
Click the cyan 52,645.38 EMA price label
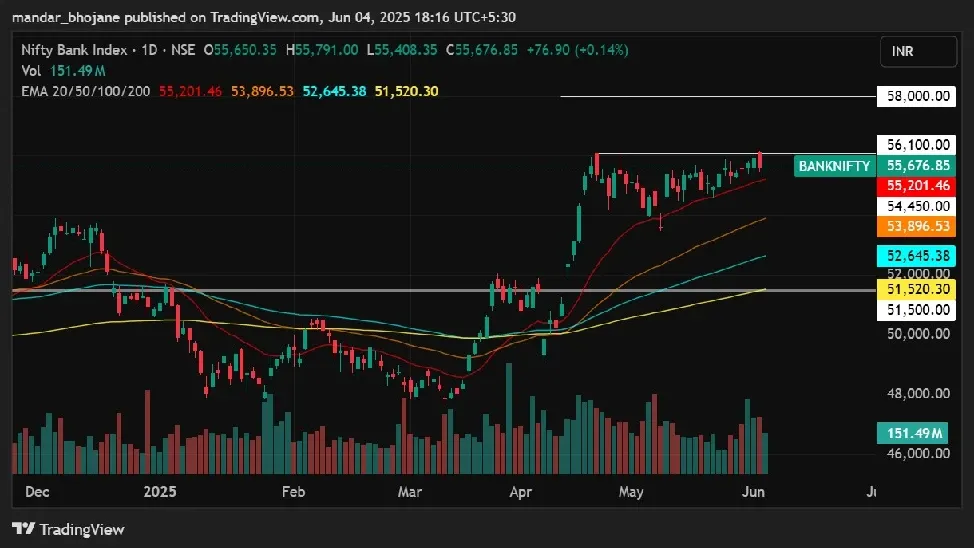[x=916, y=256]
